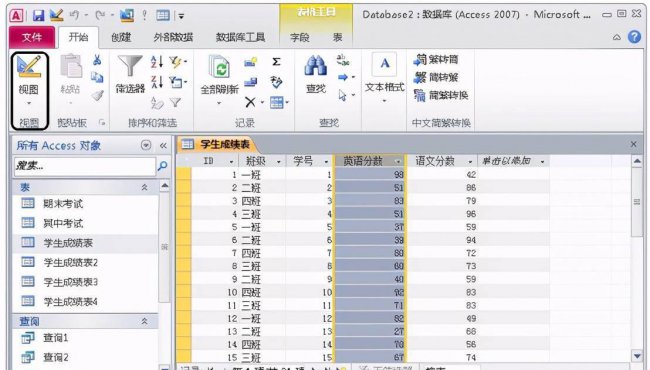Click the Paste (粘贴) clipboard icon
650x370 pixels.
70,66
